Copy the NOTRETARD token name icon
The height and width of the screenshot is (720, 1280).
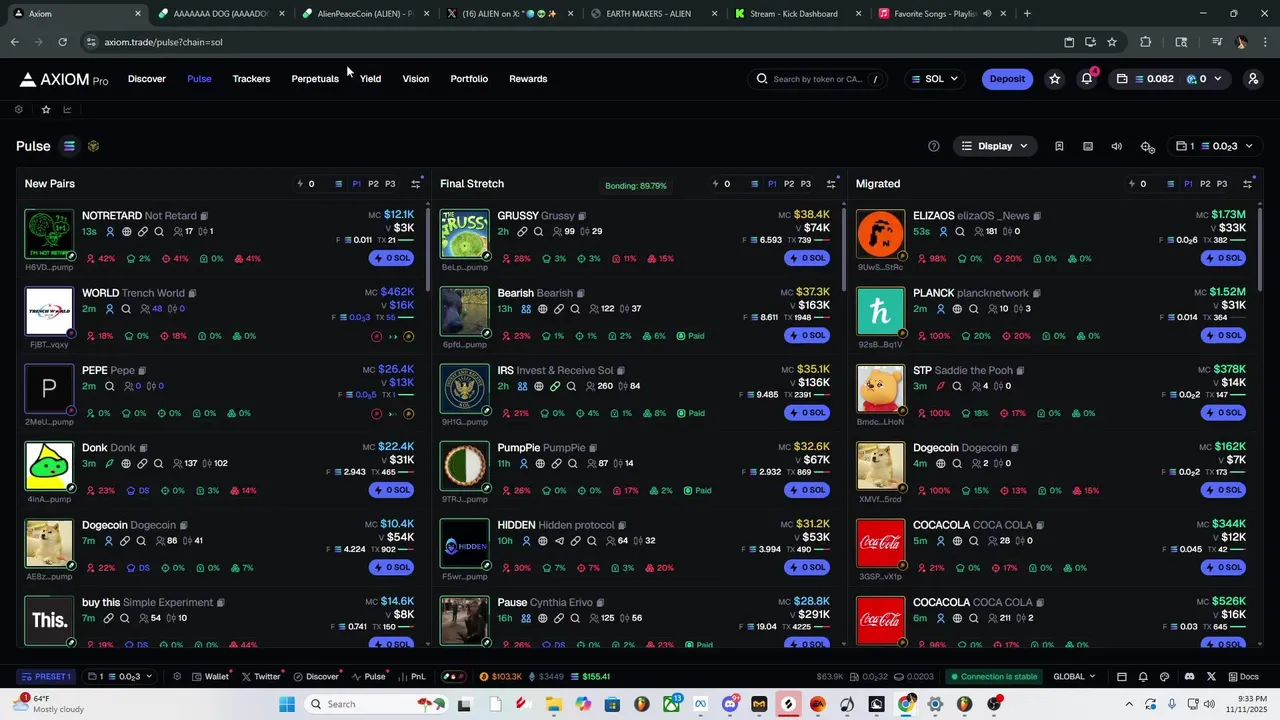pyautogui.click(x=204, y=216)
